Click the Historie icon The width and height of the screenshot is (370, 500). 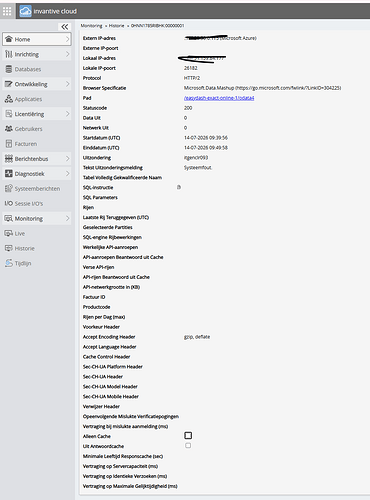[x=9, y=248]
